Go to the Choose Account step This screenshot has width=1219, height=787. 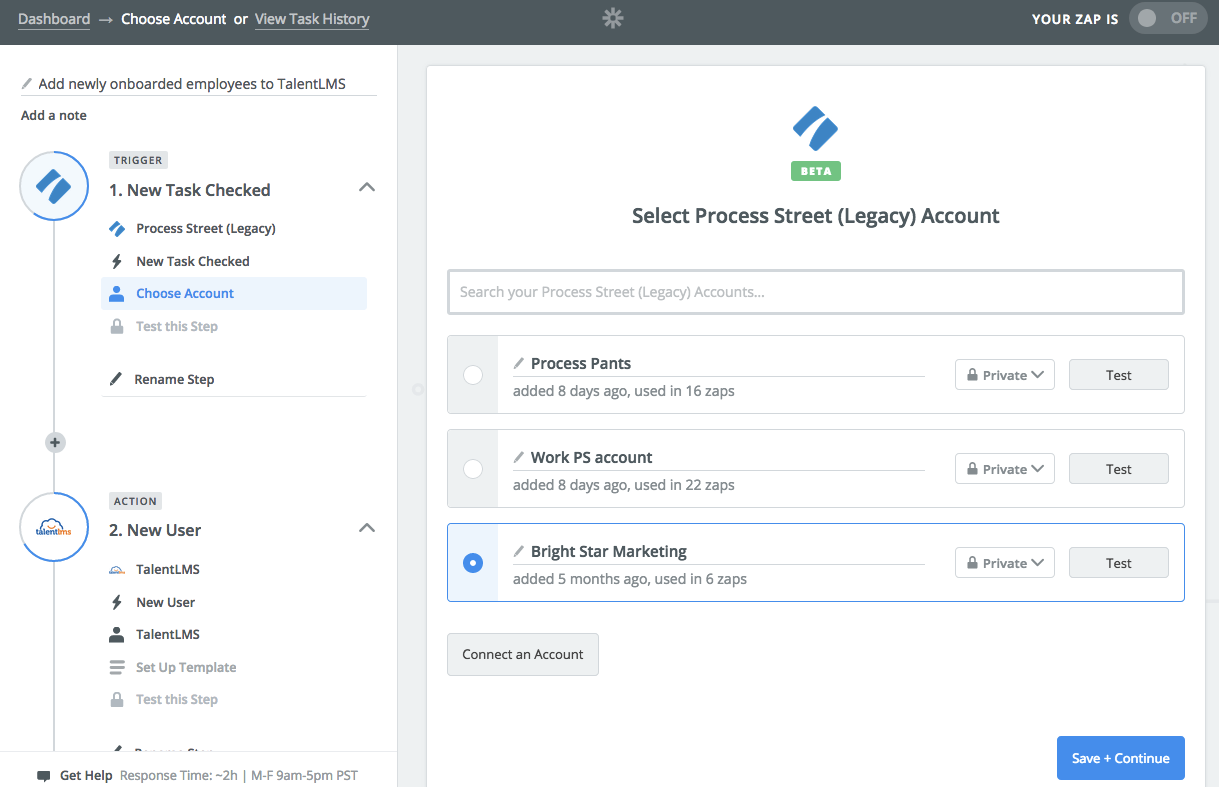pyautogui.click(x=234, y=293)
